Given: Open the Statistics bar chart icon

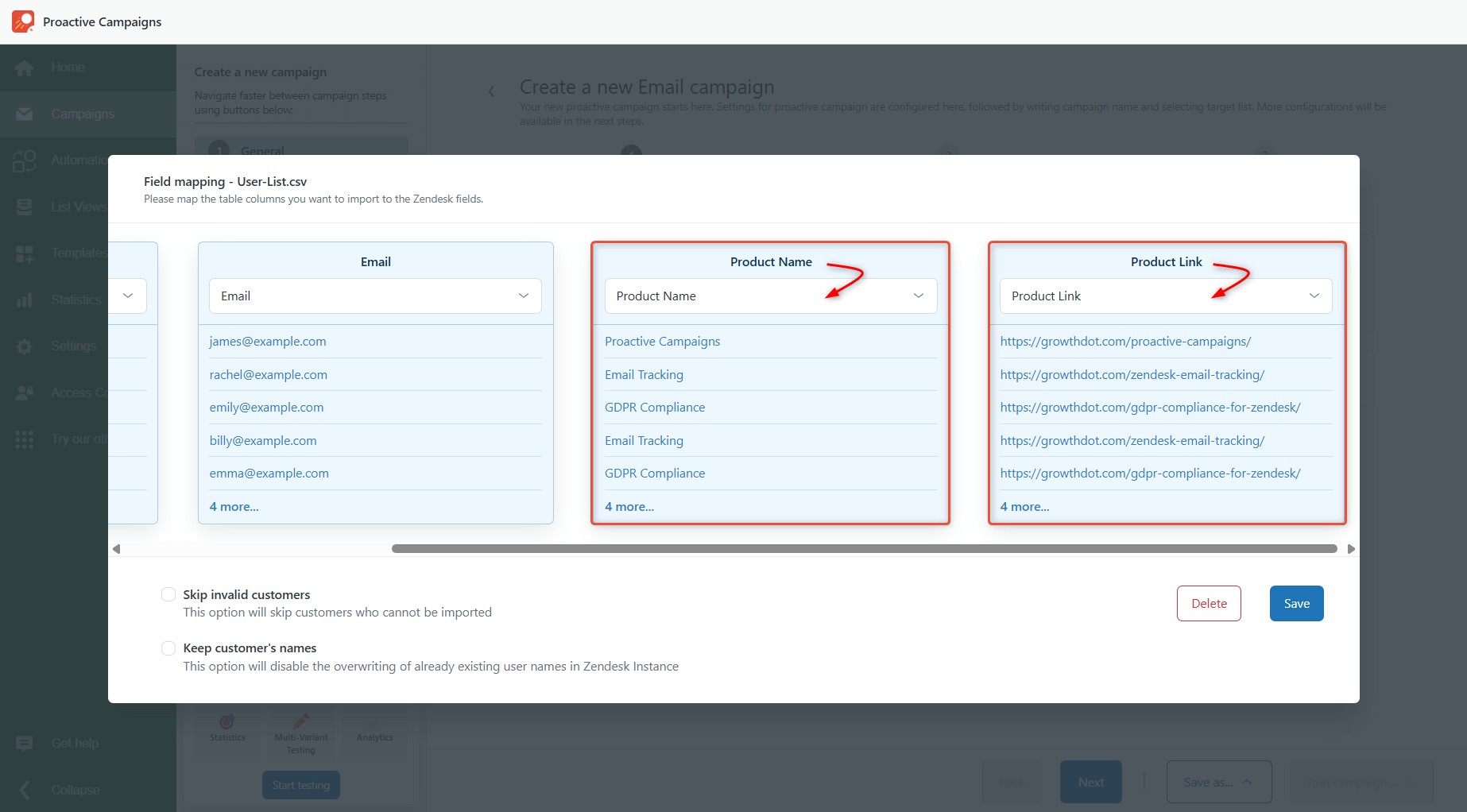Looking at the screenshot, I should [25, 300].
